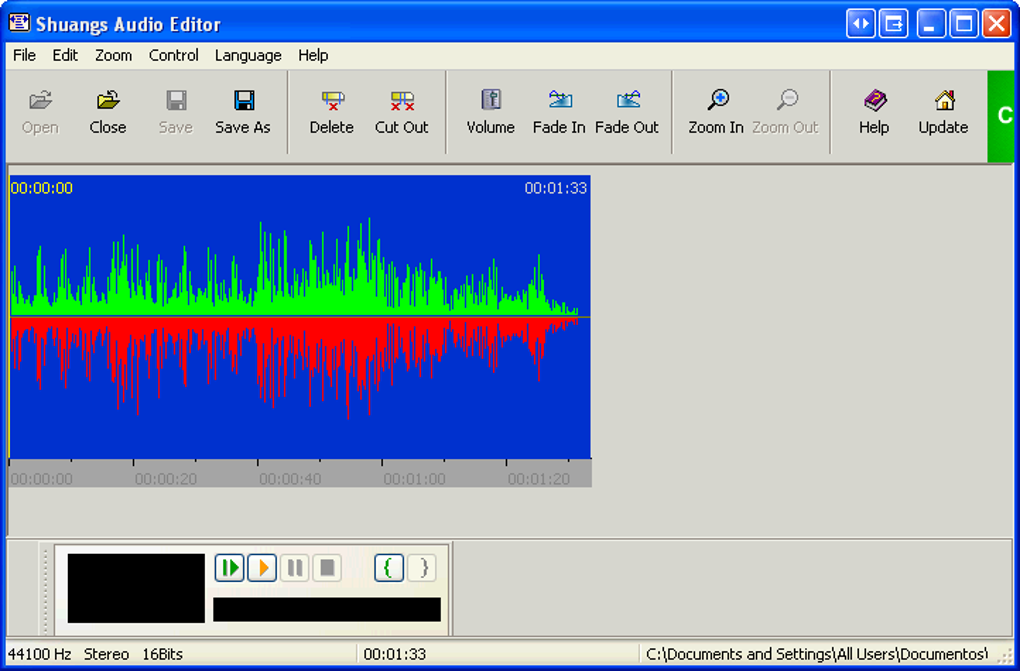1020x671 pixels.
Task: Start playback with the orange play button
Action: pyautogui.click(x=262, y=568)
